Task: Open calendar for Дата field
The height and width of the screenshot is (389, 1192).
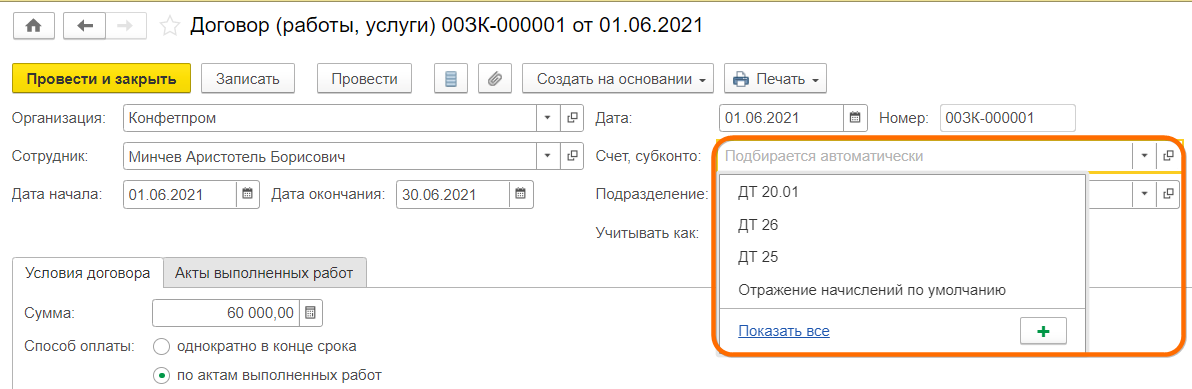Action: [x=854, y=118]
